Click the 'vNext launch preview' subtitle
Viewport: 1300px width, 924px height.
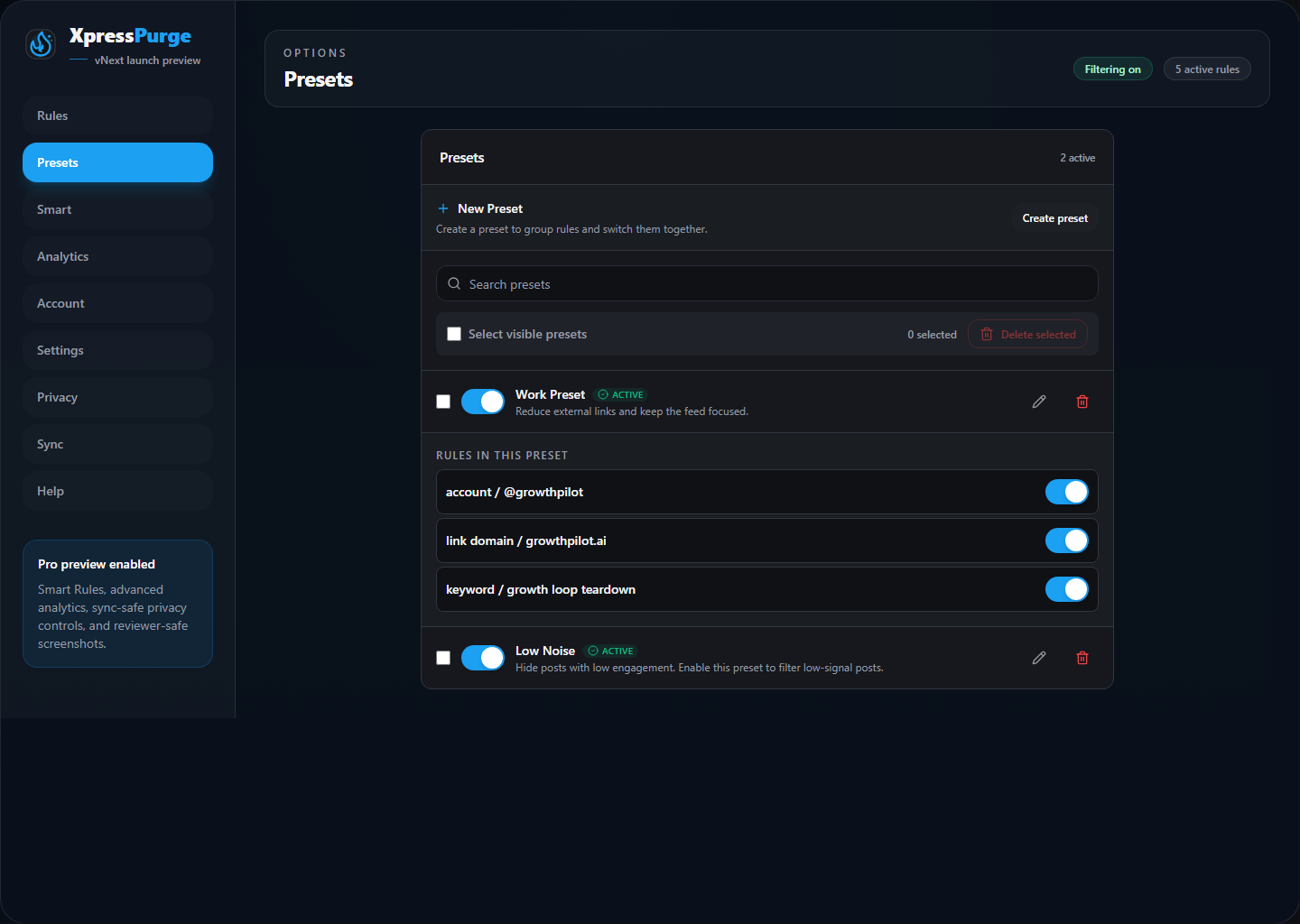(148, 60)
